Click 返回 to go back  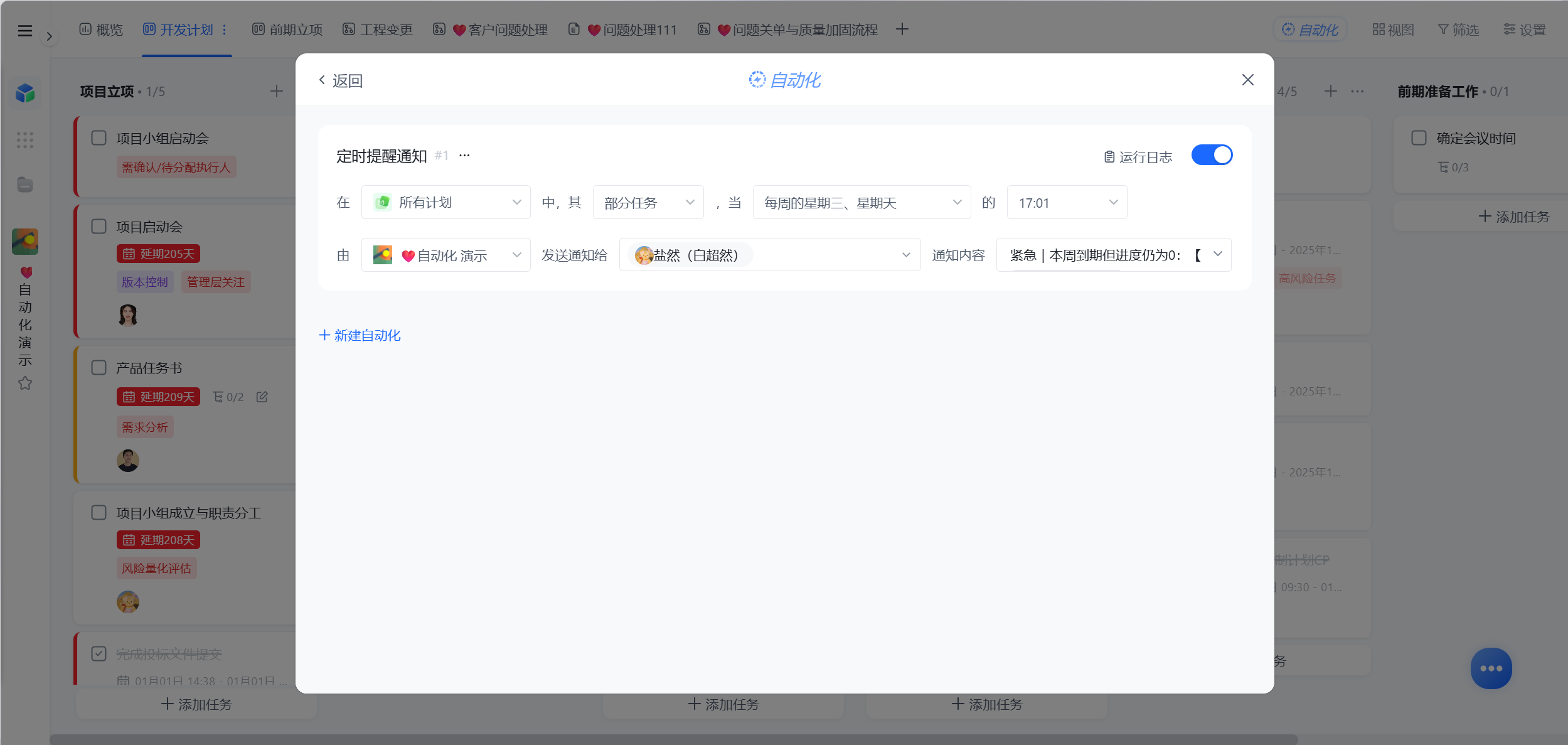point(341,80)
